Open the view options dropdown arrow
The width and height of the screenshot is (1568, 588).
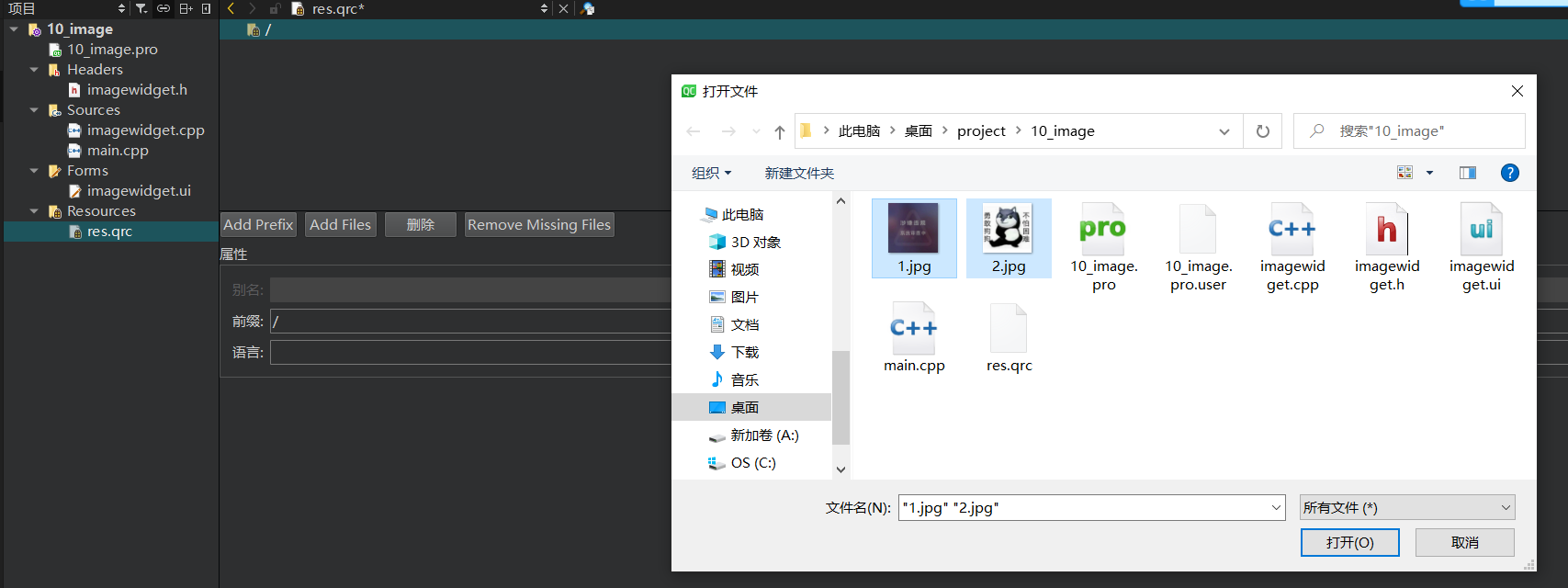[x=1429, y=173]
